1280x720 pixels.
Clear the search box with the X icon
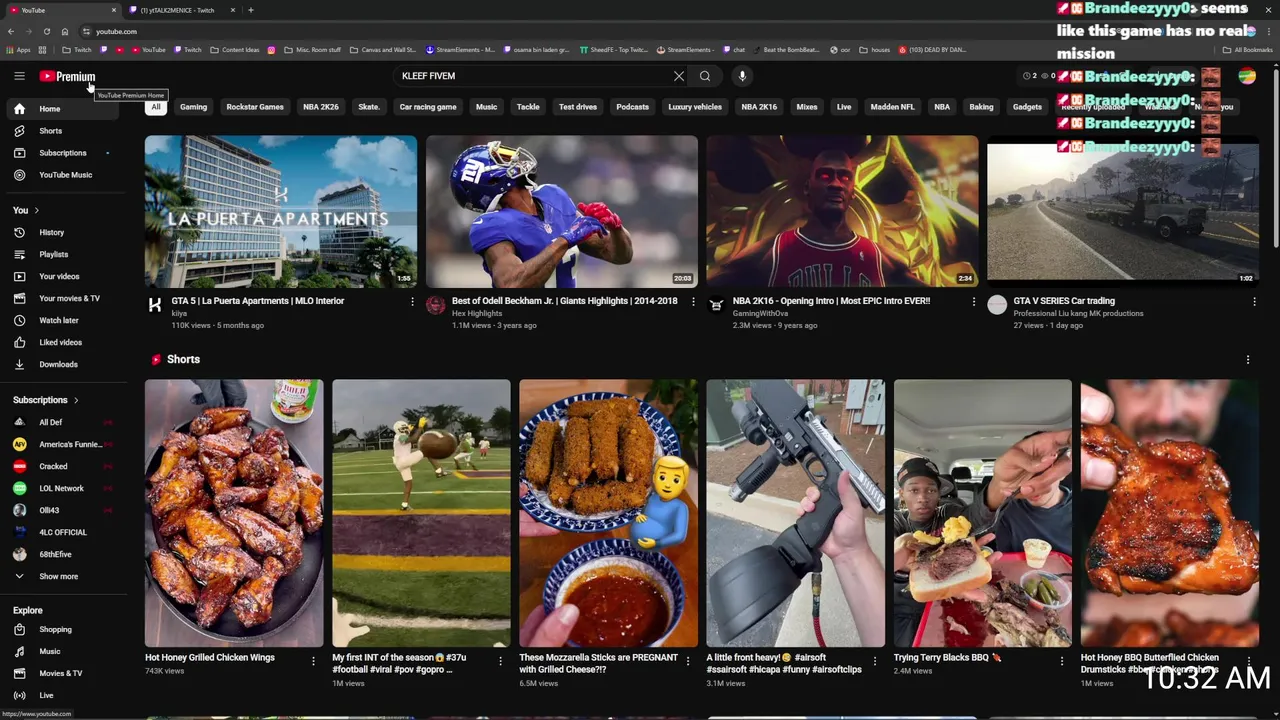pyautogui.click(x=679, y=76)
